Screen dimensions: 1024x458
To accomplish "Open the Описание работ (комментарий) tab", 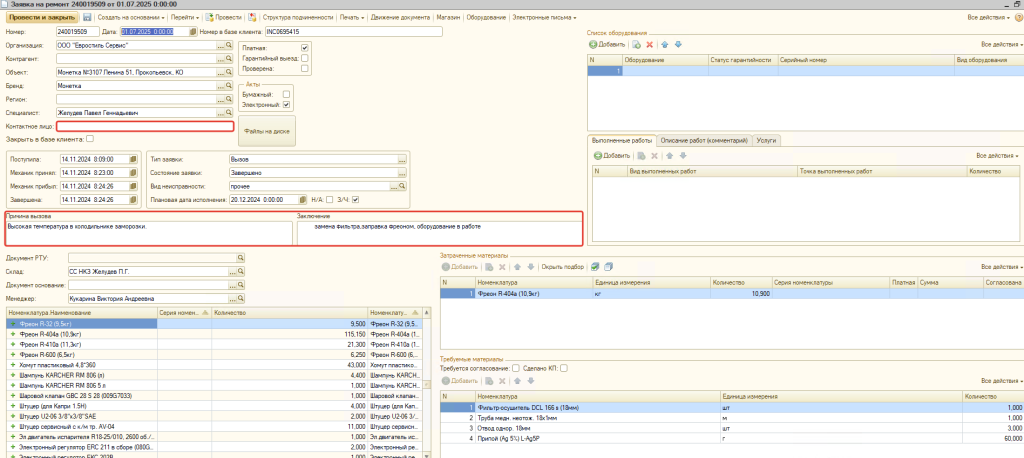I will [703, 141].
